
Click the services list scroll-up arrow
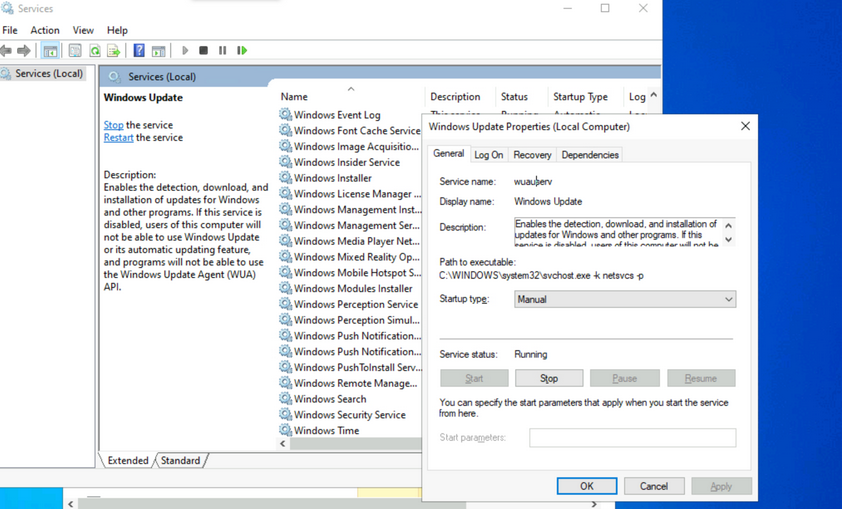(654, 94)
